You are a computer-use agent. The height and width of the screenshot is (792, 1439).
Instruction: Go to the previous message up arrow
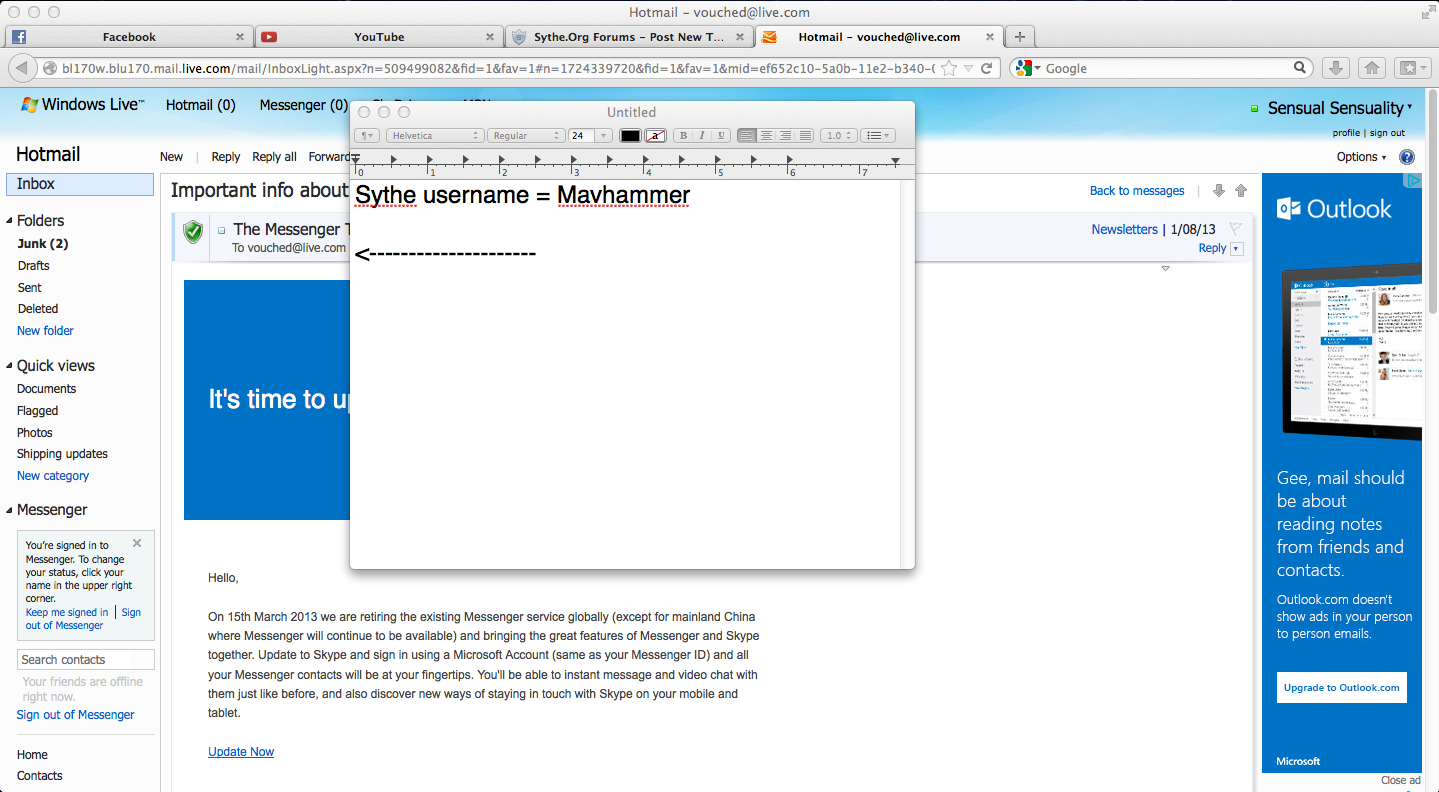[x=1241, y=191]
